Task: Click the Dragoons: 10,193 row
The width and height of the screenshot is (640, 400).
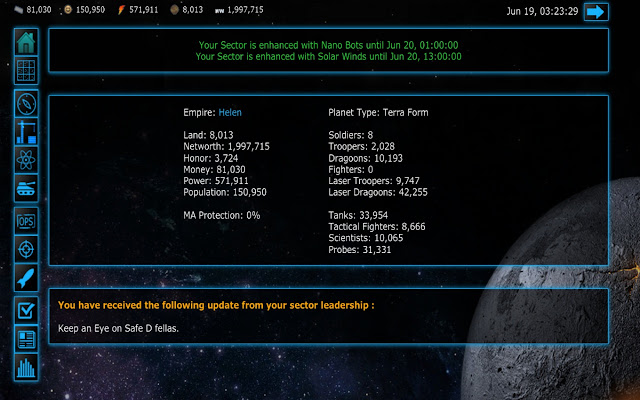Action: 365,158
